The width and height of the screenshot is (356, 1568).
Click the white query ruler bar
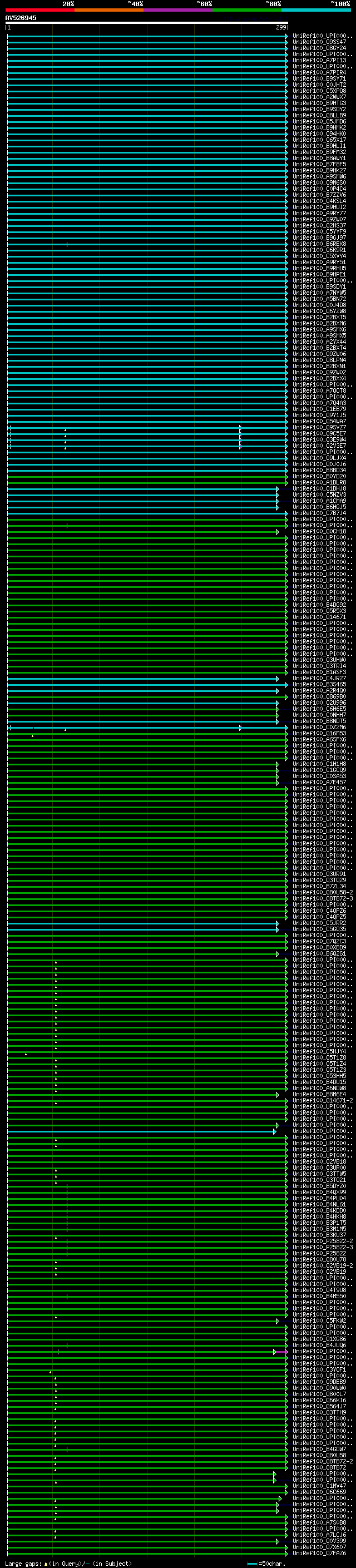[x=147, y=22]
